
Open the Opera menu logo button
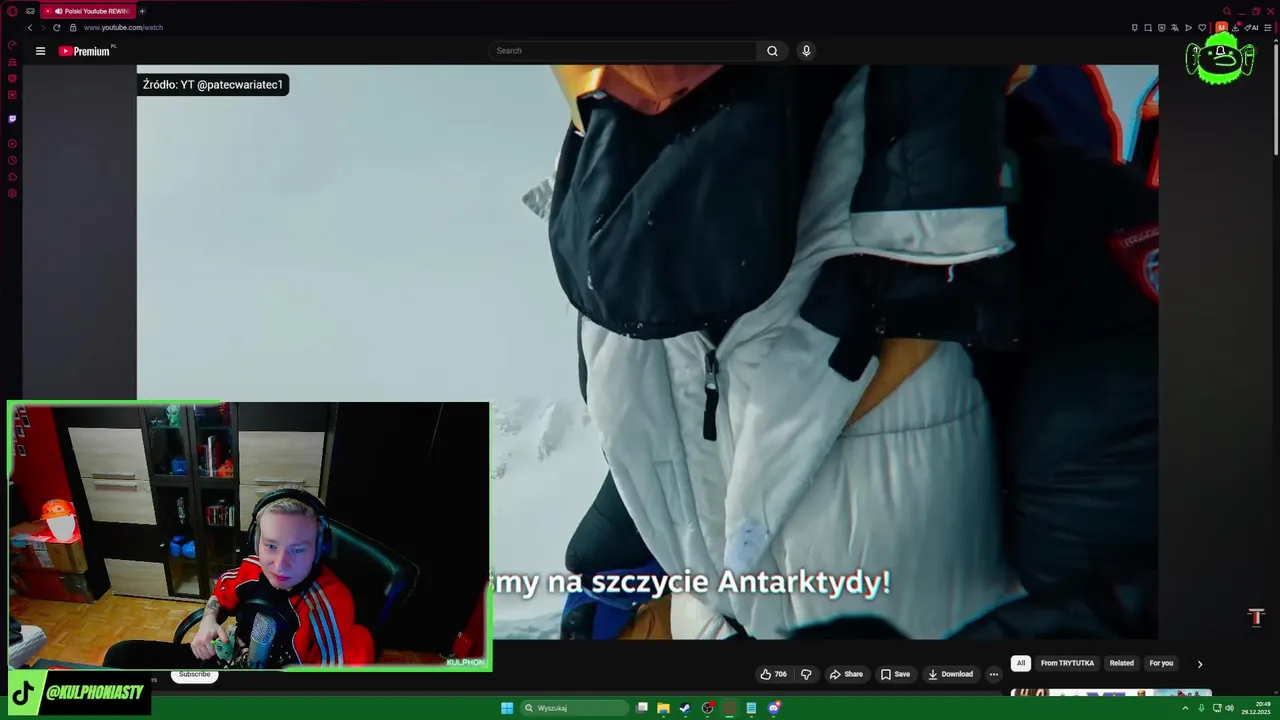tap(12, 11)
